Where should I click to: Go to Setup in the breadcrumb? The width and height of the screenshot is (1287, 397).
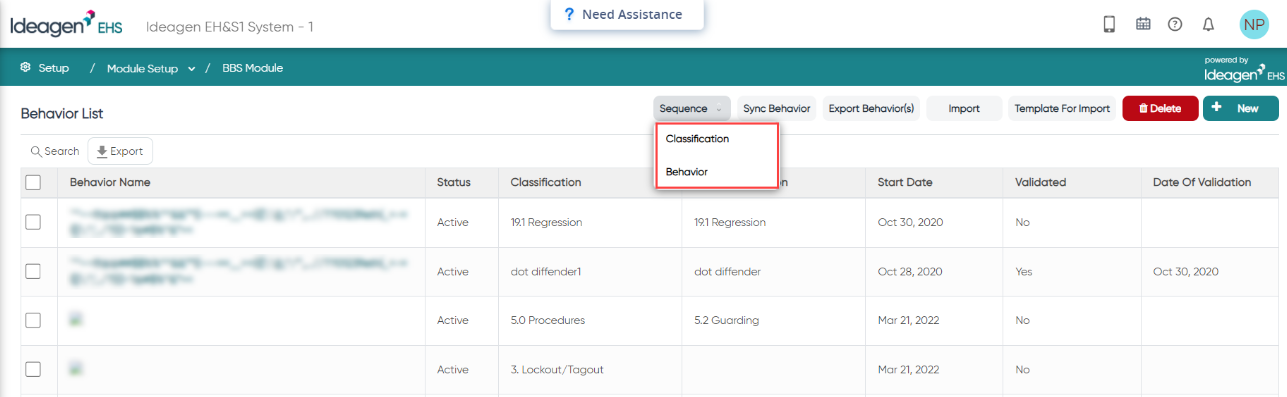pyautogui.click(x=54, y=68)
